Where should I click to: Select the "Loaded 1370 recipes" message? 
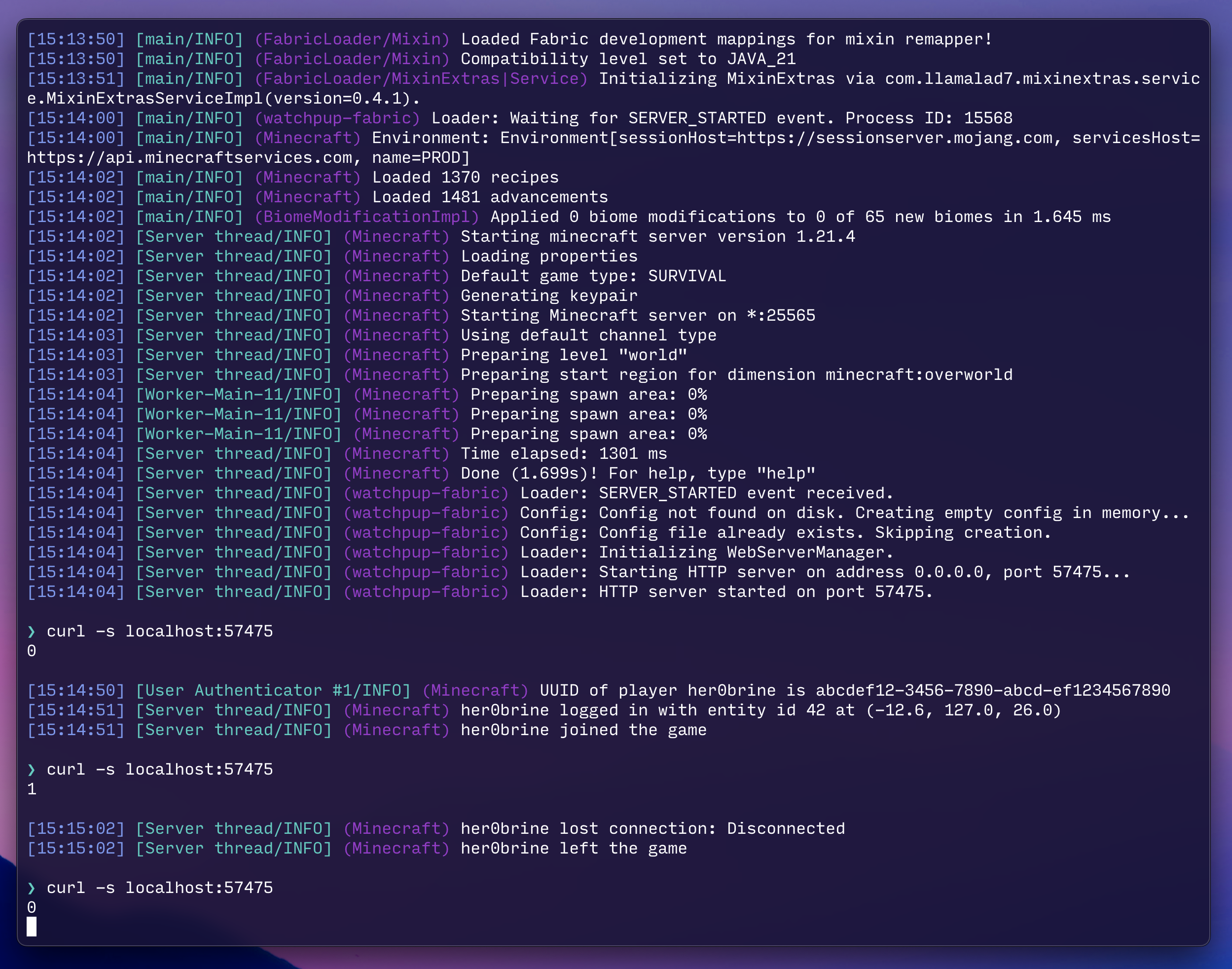[x=466, y=178]
